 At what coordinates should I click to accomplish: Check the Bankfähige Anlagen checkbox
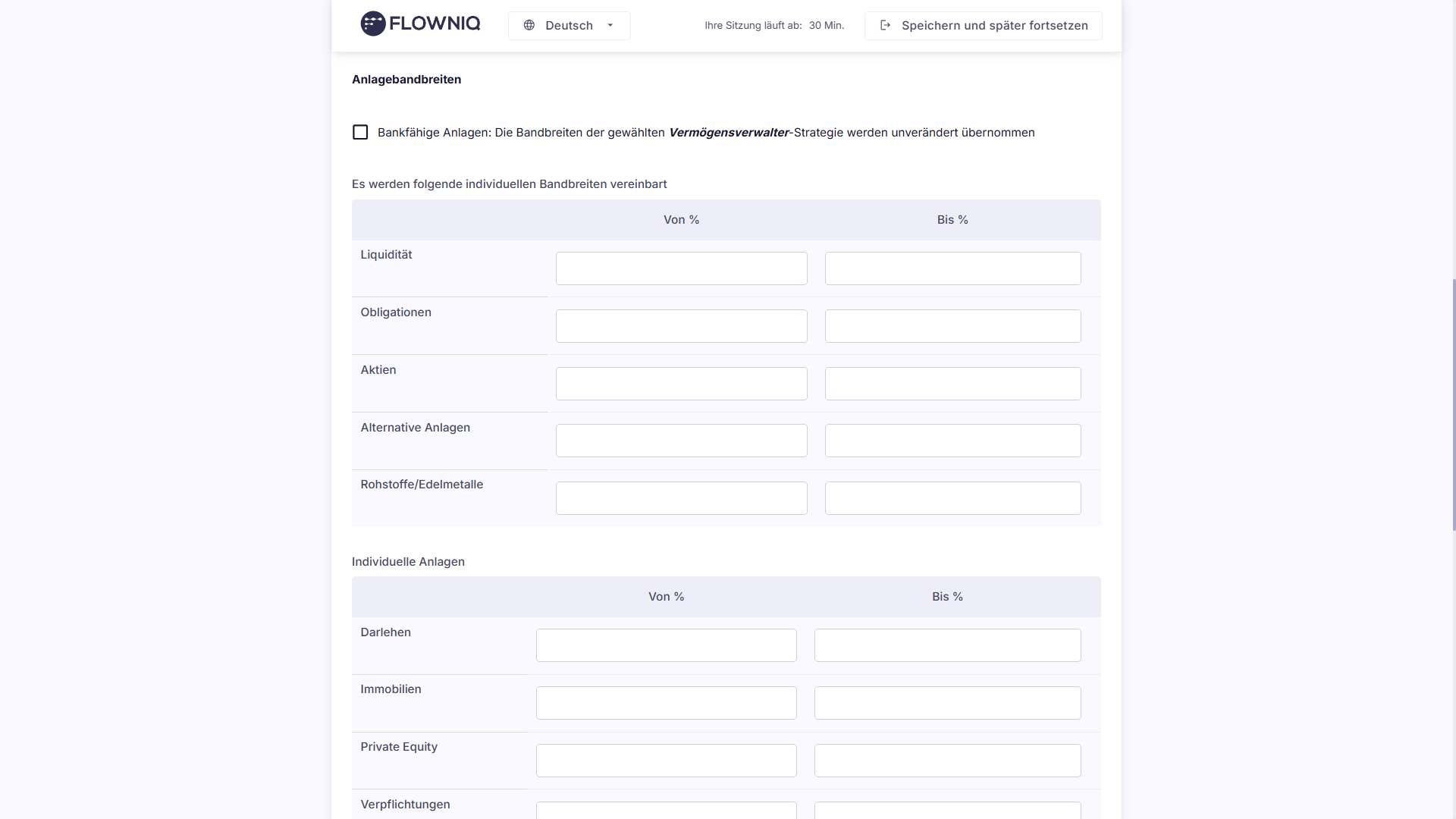point(360,133)
